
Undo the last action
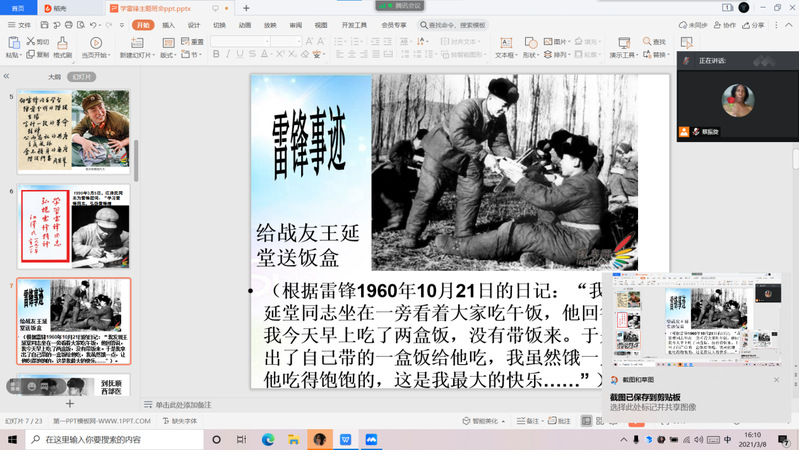(x=93, y=25)
